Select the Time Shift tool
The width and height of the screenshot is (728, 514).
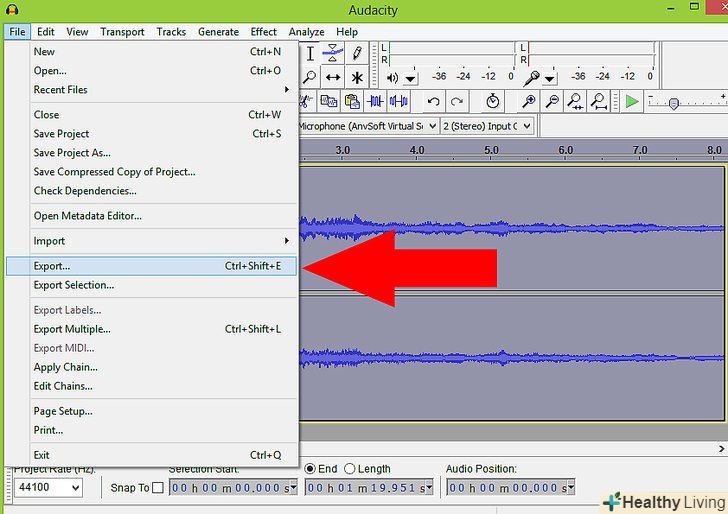[333, 78]
